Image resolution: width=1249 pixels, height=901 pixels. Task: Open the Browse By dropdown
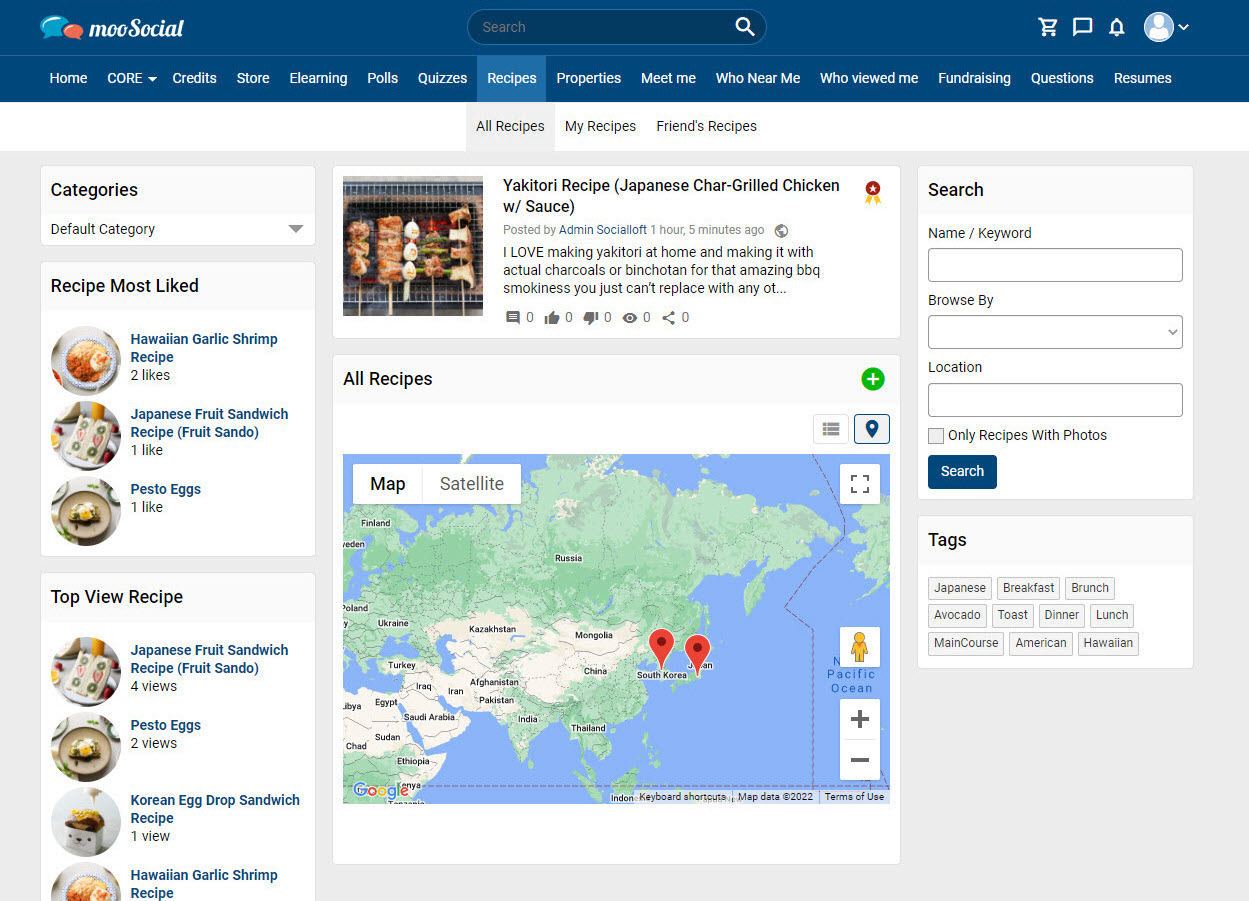pos(1055,332)
